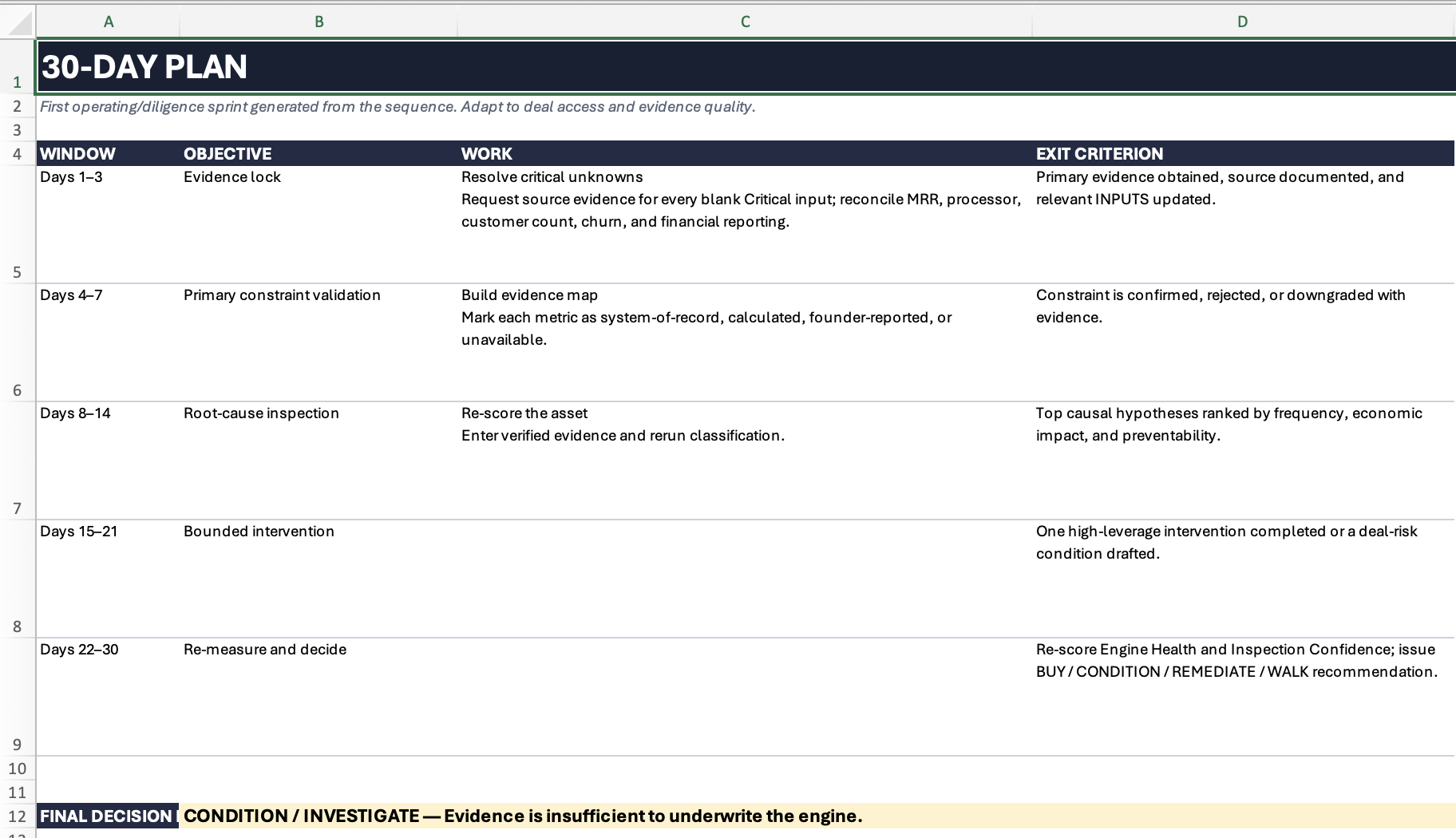The height and width of the screenshot is (838, 1456).
Task: Select row 12 header
Action: click(x=18, y=816)
